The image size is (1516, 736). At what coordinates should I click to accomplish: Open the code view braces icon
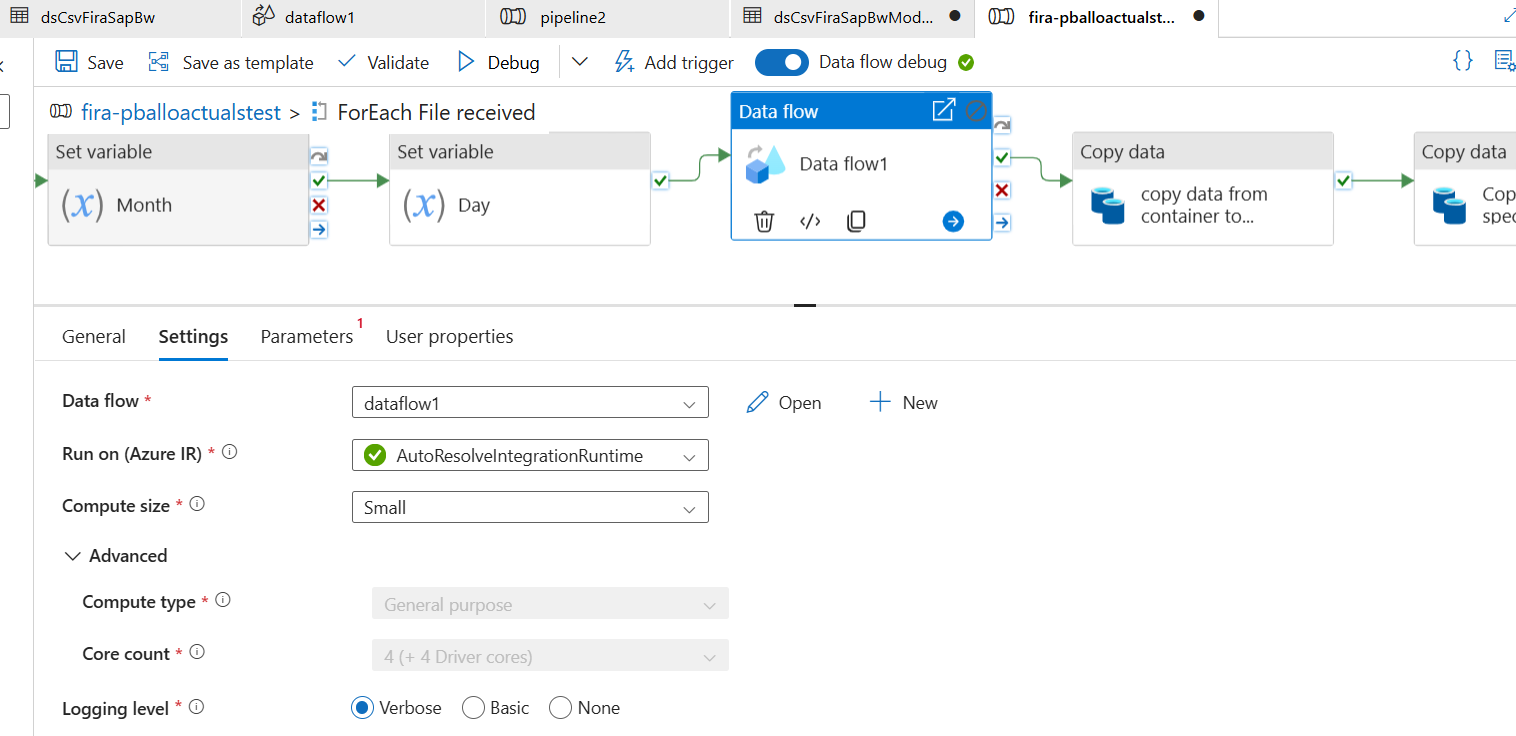tap(1463, 61)
